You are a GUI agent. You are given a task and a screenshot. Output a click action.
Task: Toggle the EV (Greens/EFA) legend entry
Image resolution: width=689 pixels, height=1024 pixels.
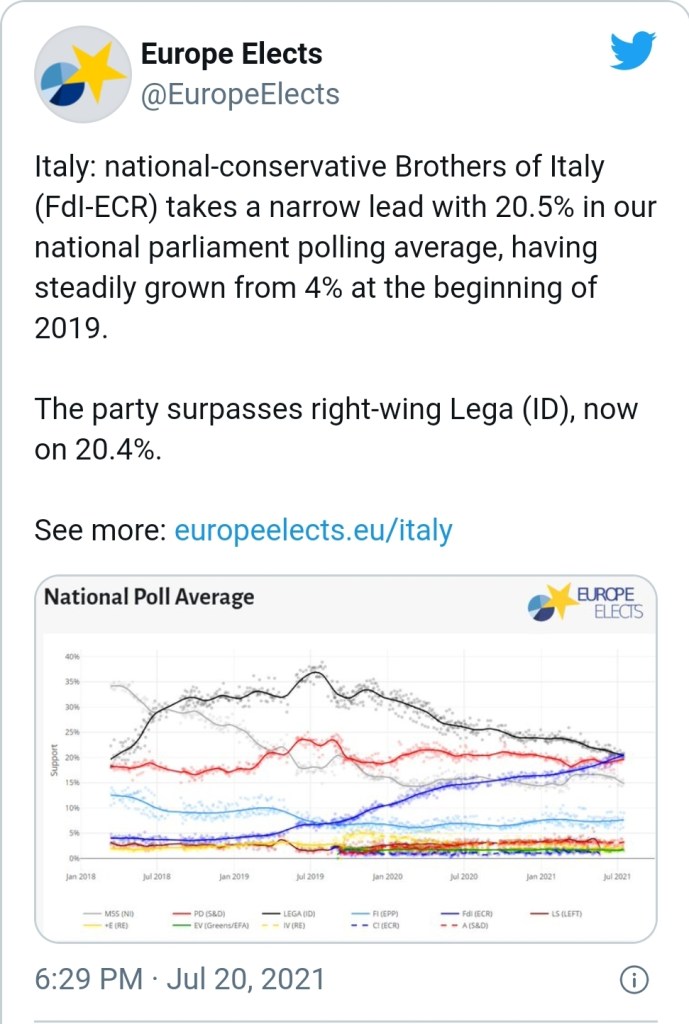tap(215, 927)
